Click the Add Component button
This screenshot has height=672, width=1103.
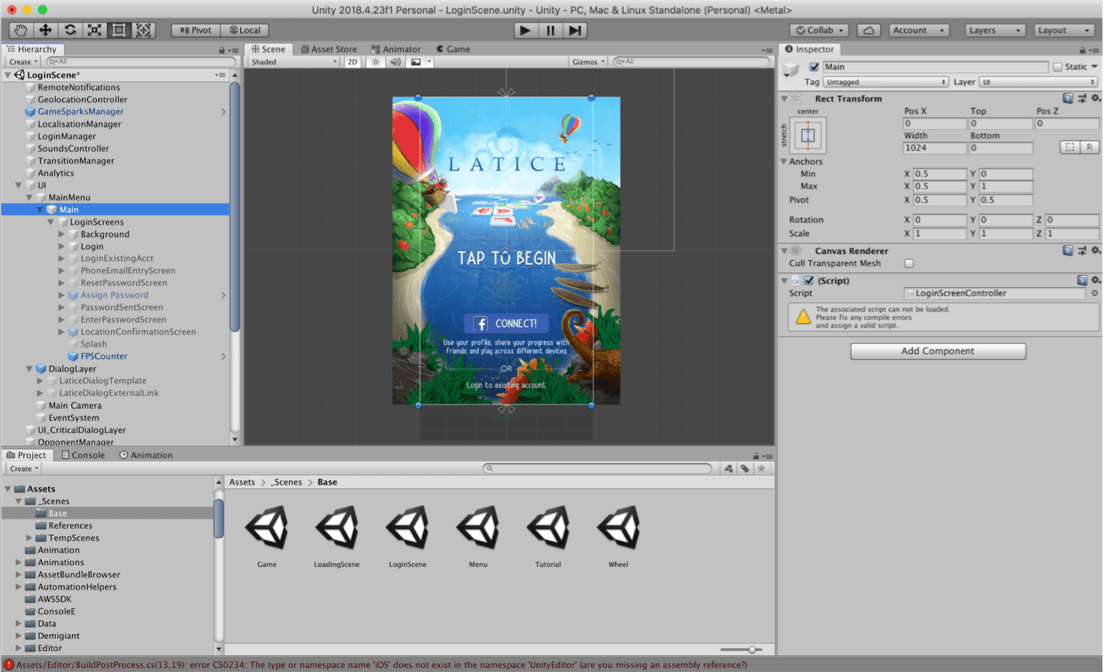(938, 351)
